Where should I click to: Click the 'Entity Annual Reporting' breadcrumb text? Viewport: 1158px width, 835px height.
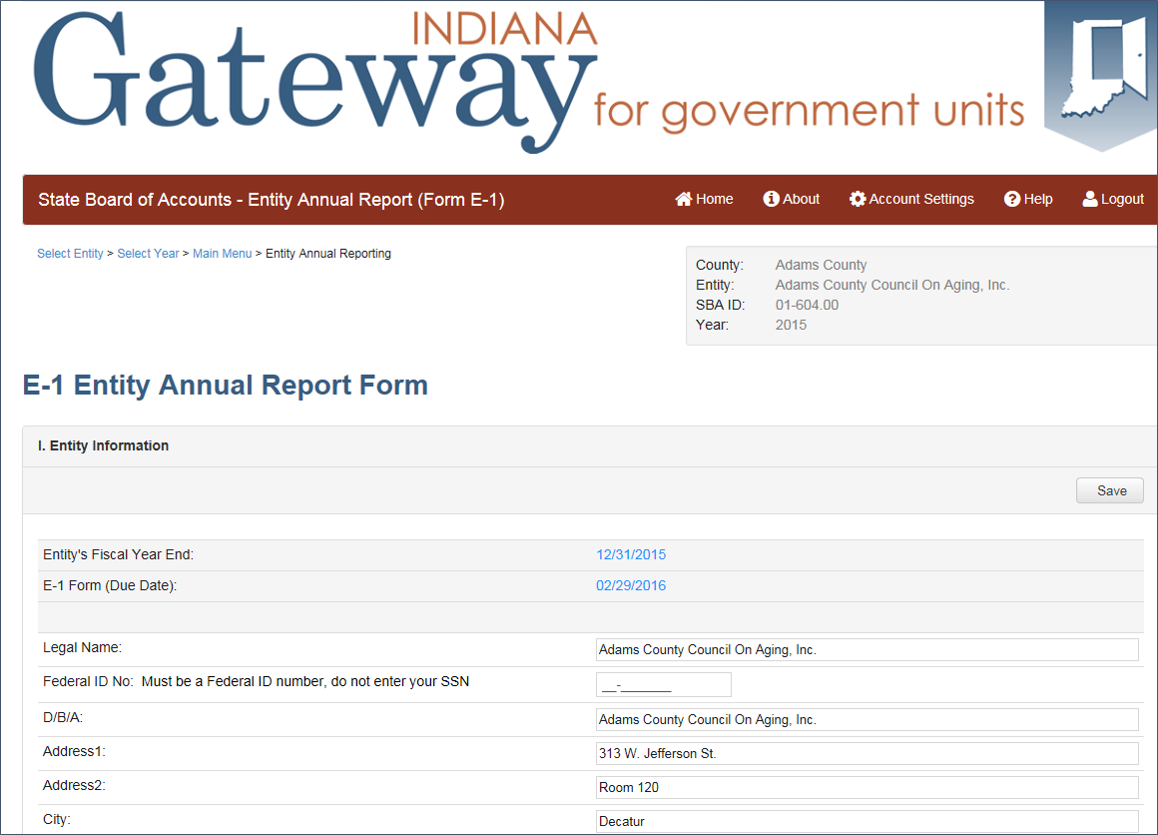[x=328, y=253]
